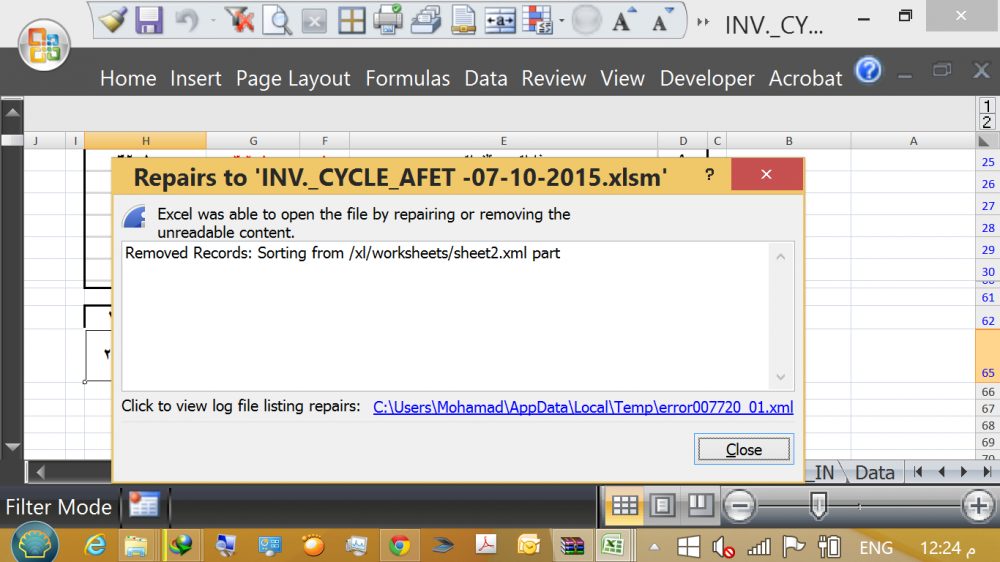Switch to Page Break Preview in status bar
The width and height of the screenshot is (1000, 562).
[699, 505]
